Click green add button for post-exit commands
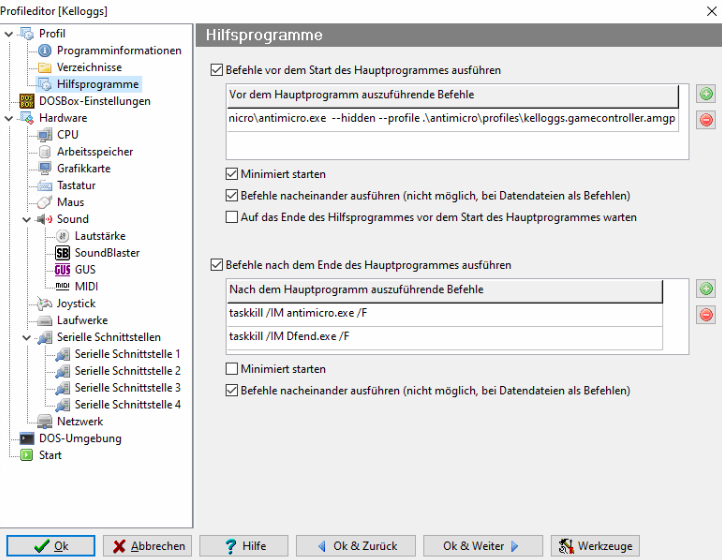 coord(706,290)
